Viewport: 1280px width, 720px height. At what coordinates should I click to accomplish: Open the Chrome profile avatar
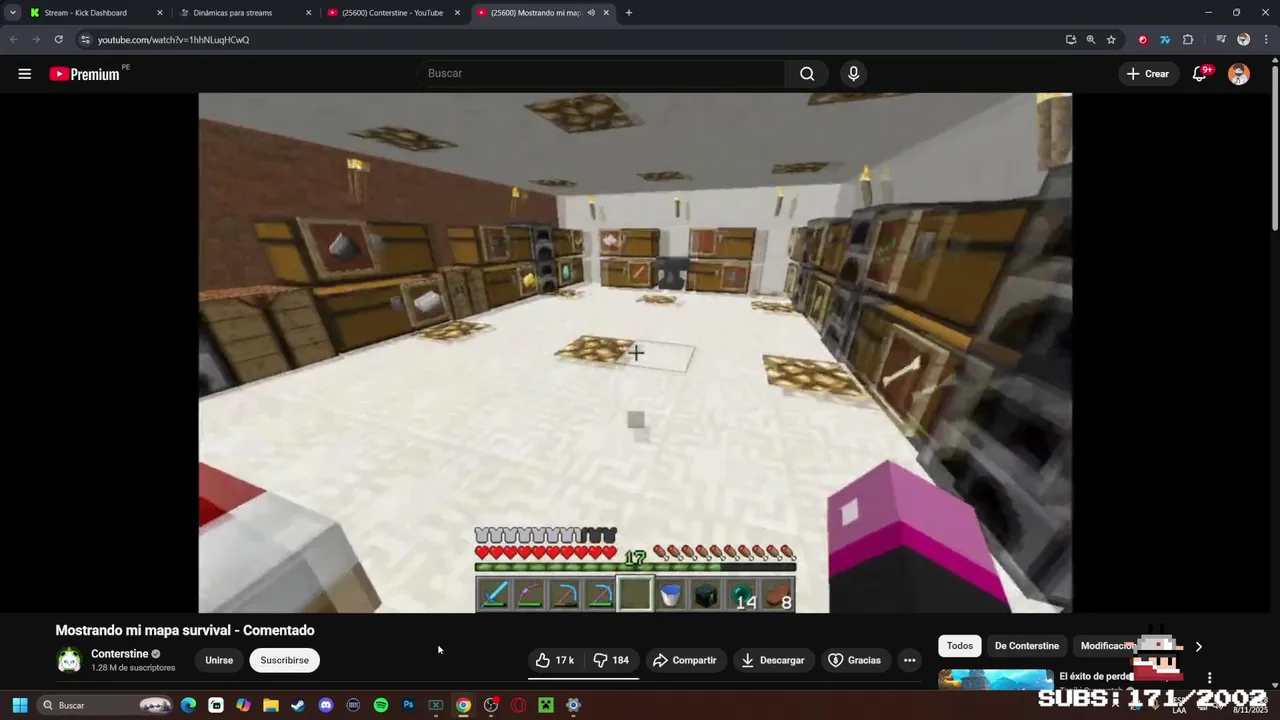[1243, 40]
